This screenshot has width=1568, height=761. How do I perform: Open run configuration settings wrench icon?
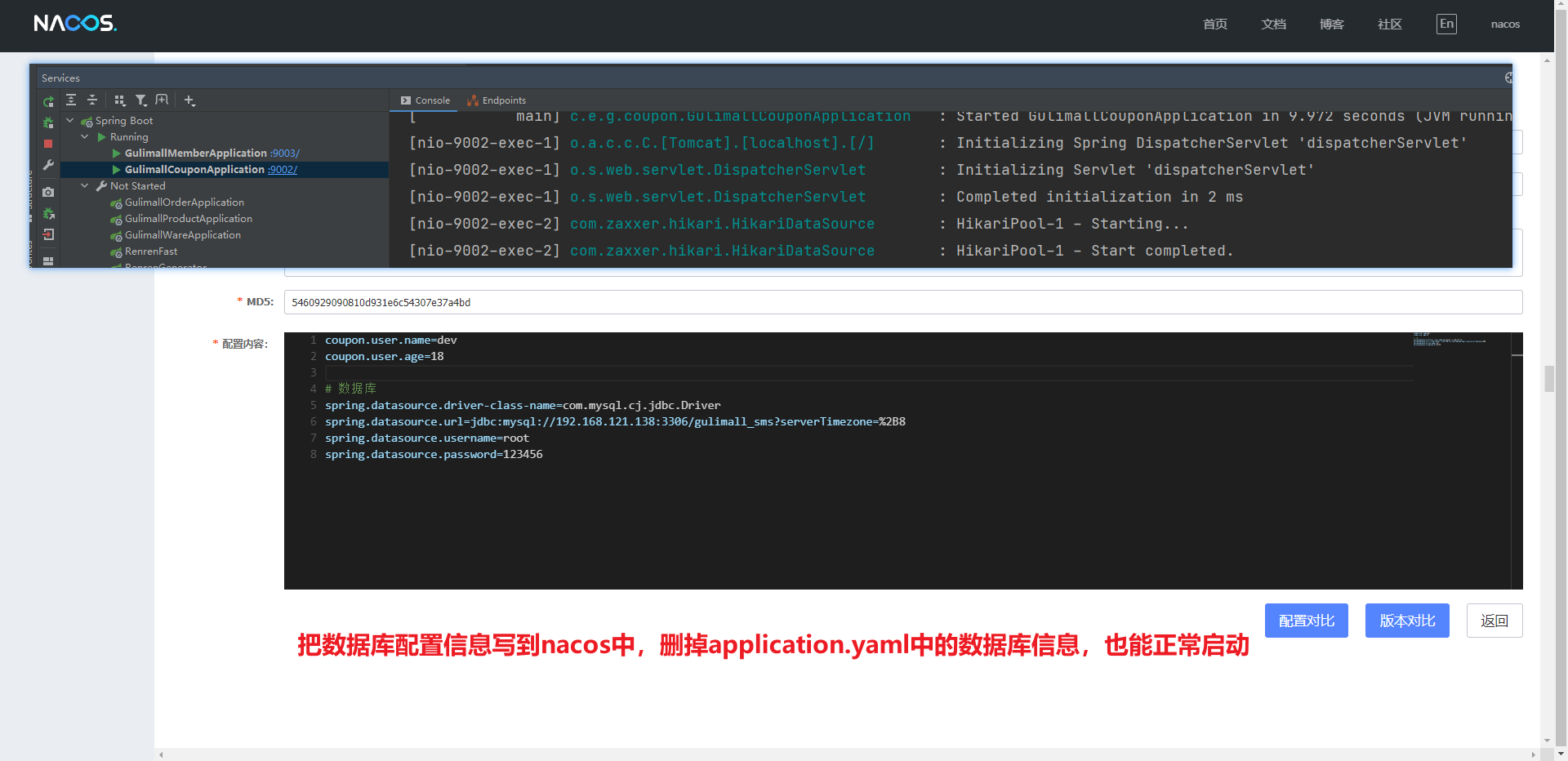coord(48,165)
